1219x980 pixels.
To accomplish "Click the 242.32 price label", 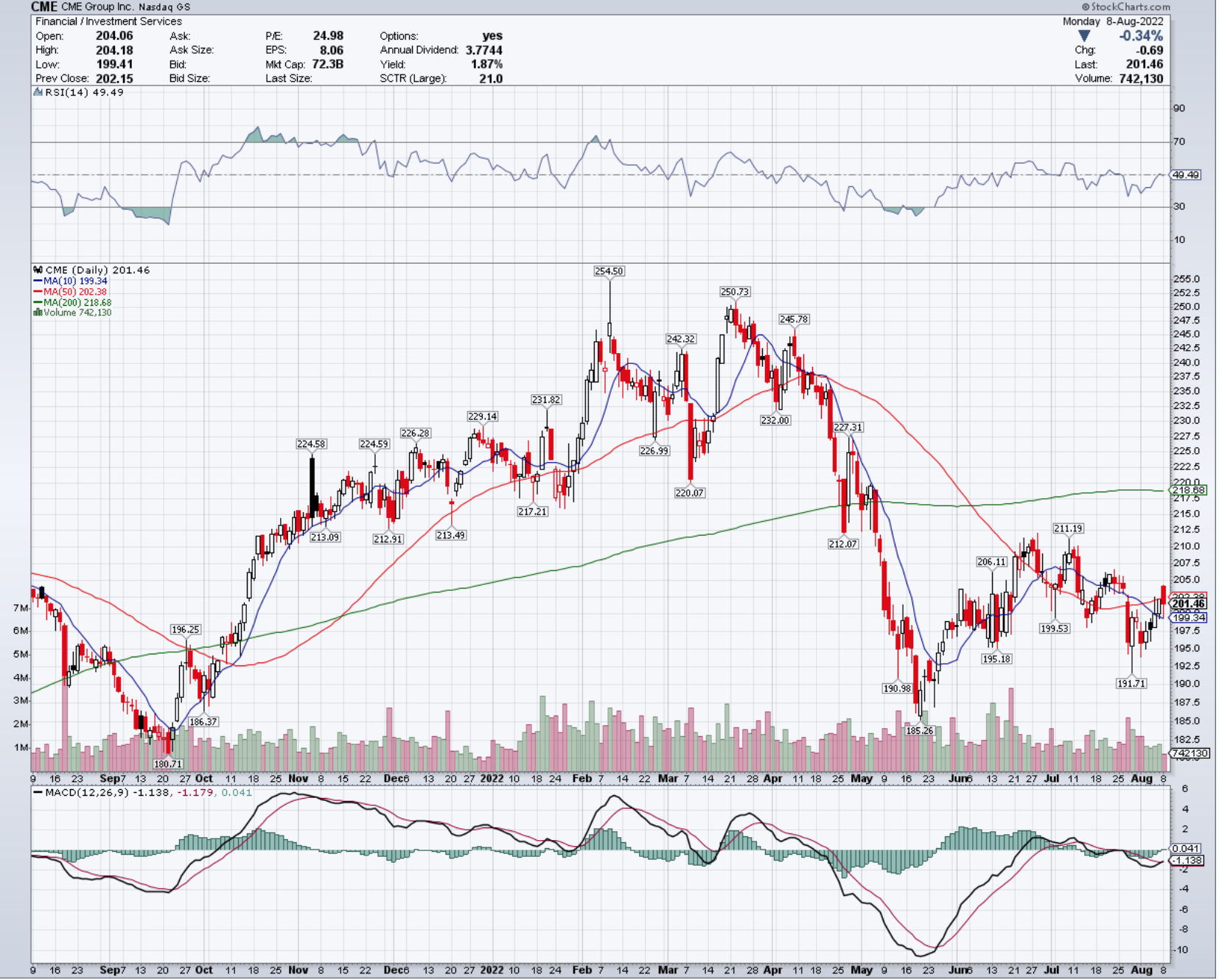I will click(x=680, y=339).
